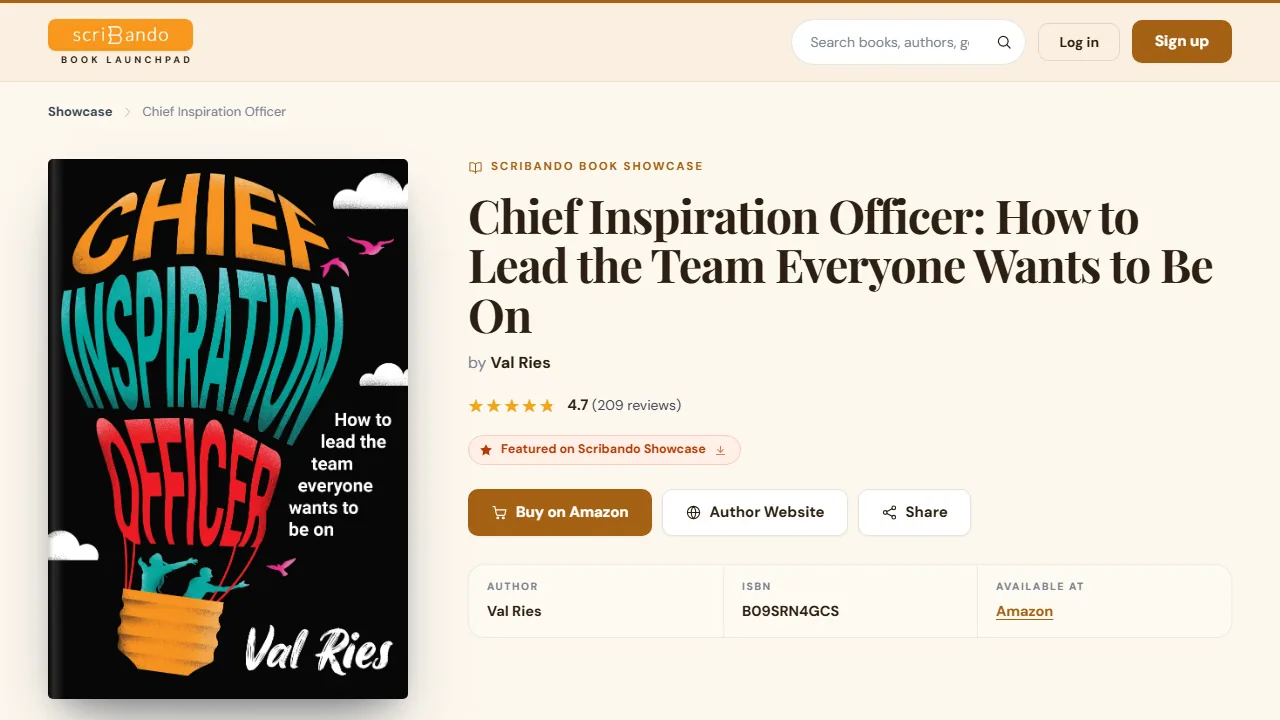This screenshot has width=1280, height=720.
Task: Click the book title heading
Action: pyautogui.click(x=840, y=266)
